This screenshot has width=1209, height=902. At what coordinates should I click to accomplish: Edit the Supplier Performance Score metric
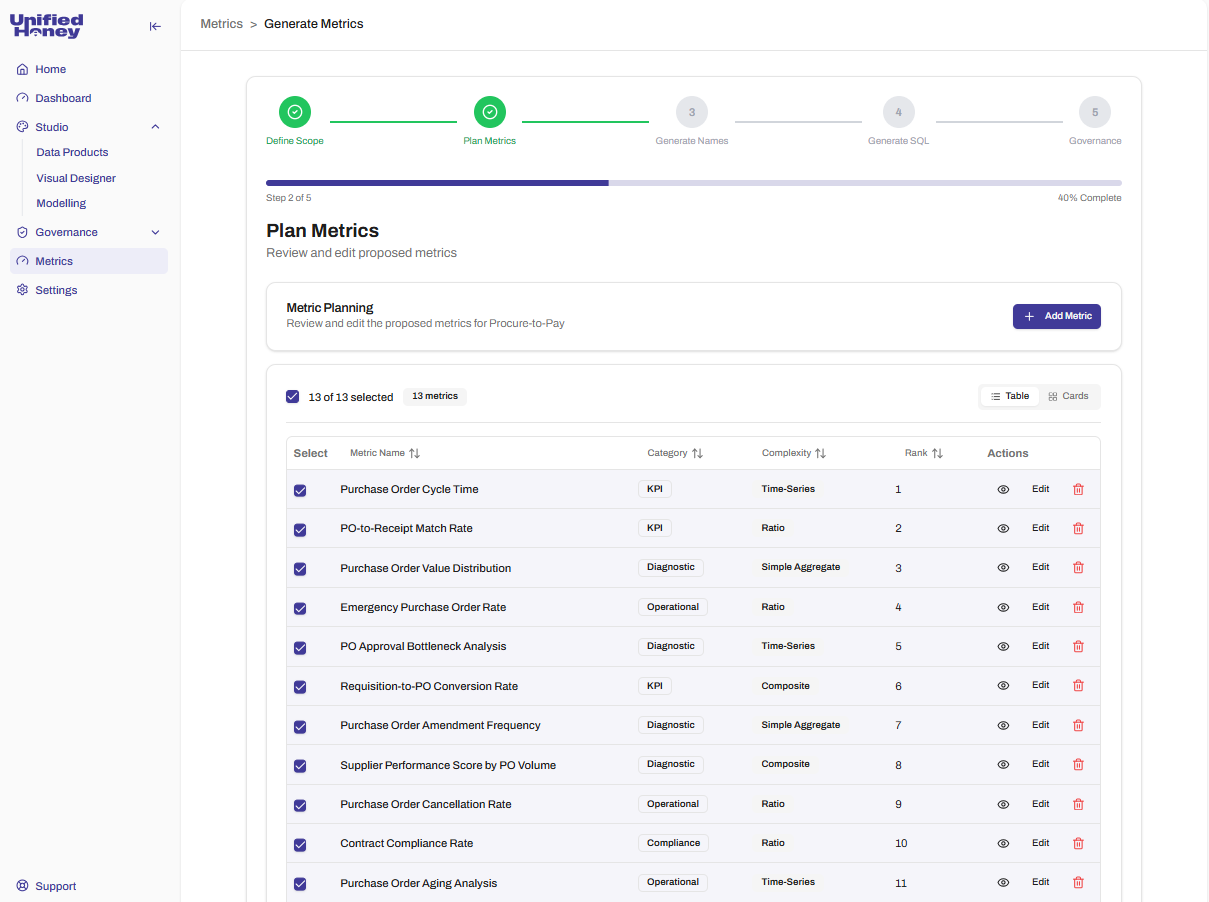tap(1040, 764)
